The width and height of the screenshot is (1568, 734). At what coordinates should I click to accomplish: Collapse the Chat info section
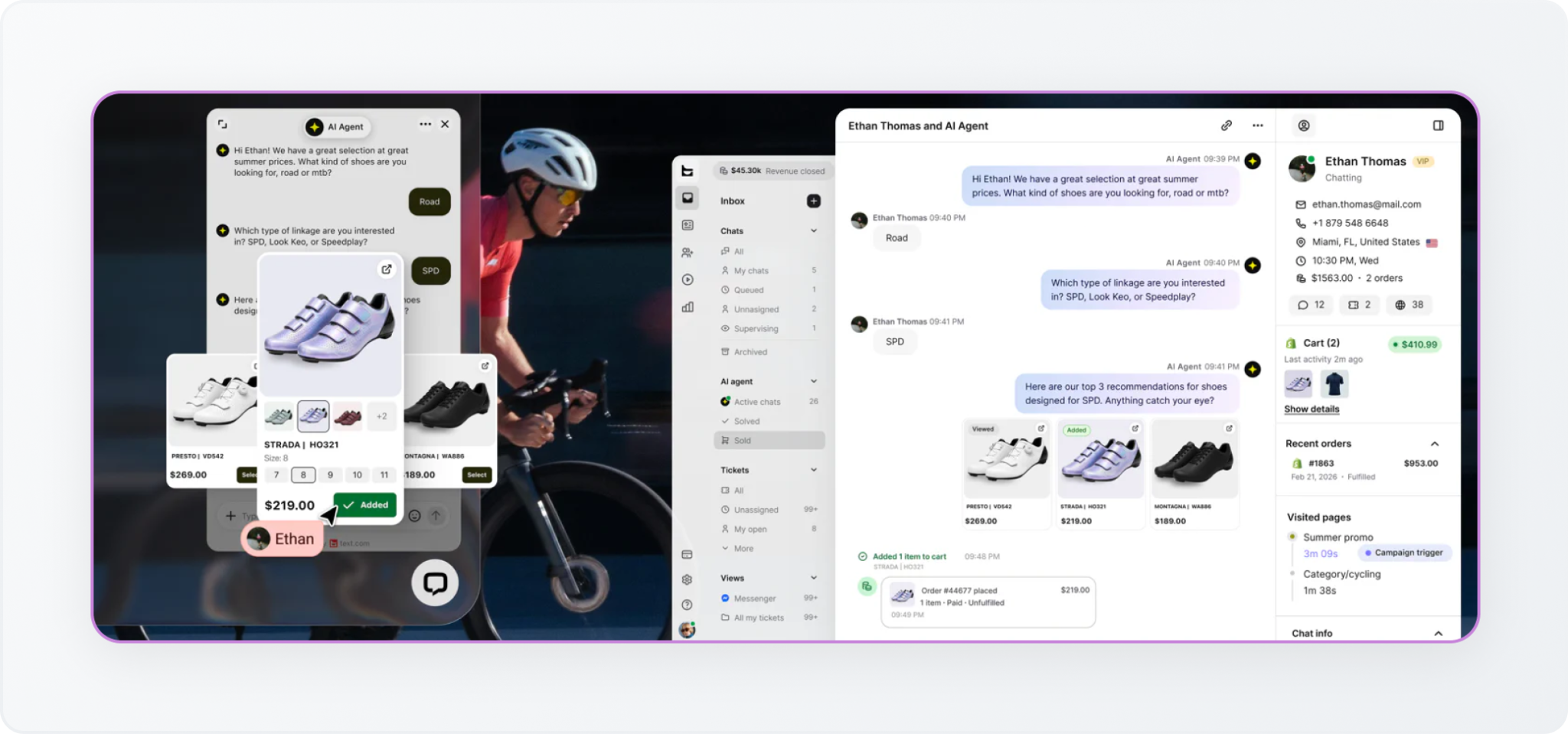pyautogui.click(x=1438, y=634)
